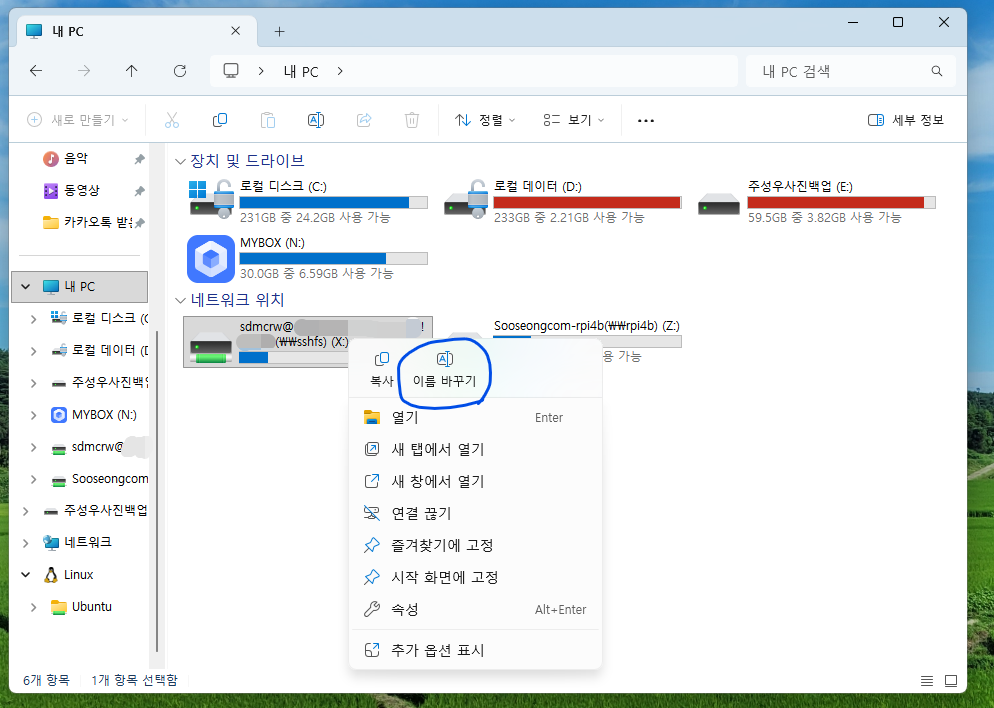Switch to details list view in status bar
Image resolution: width=994 pixels, height=708 pixels.
pyautogui.click(x=926, y=680)
